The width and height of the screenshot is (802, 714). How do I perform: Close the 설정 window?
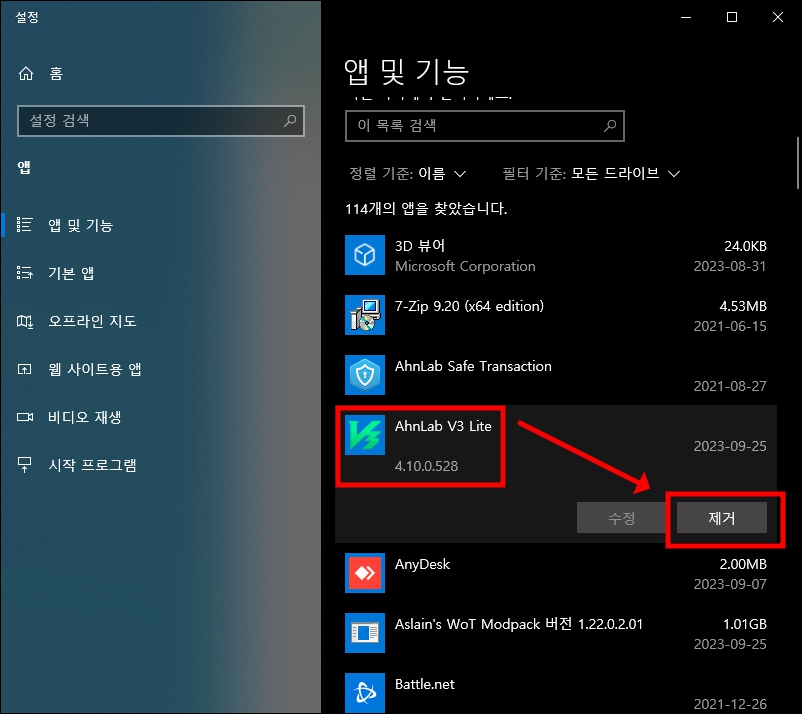[778, 17]
